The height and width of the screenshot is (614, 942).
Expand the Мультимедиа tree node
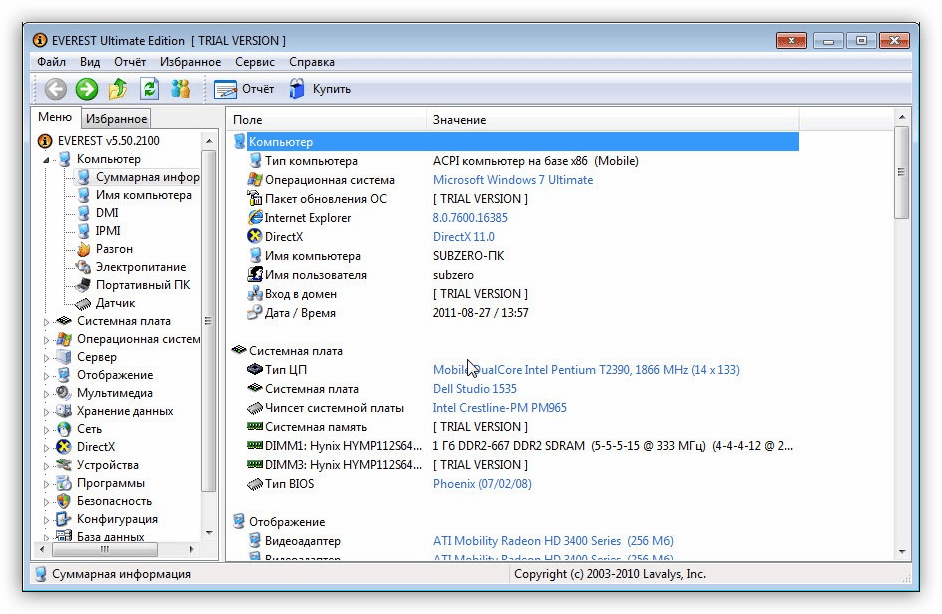click(x=46, y=394)
